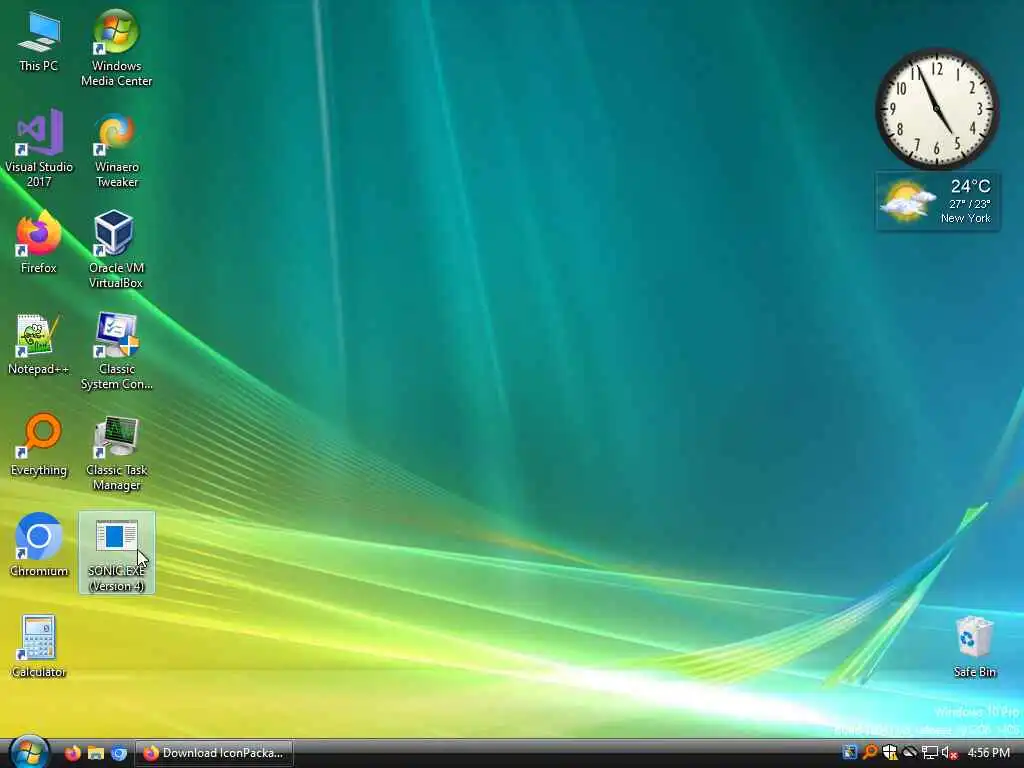Switch to Download IconPacka... taskbar window
The height and width of the screenshot is (768, 1024).
214,753
